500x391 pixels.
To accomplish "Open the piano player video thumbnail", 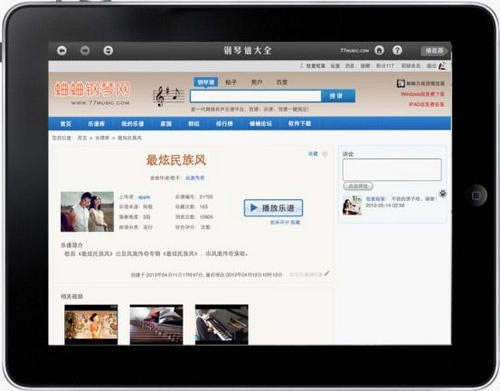I will tap(222, 324).
